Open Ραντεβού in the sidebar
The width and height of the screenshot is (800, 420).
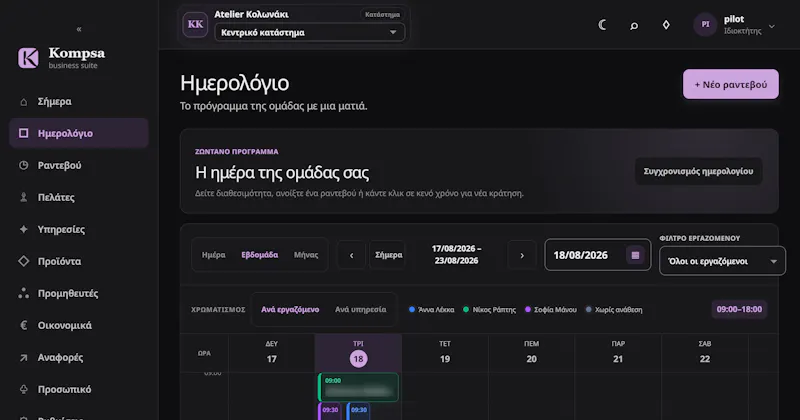tap(79, 165)
